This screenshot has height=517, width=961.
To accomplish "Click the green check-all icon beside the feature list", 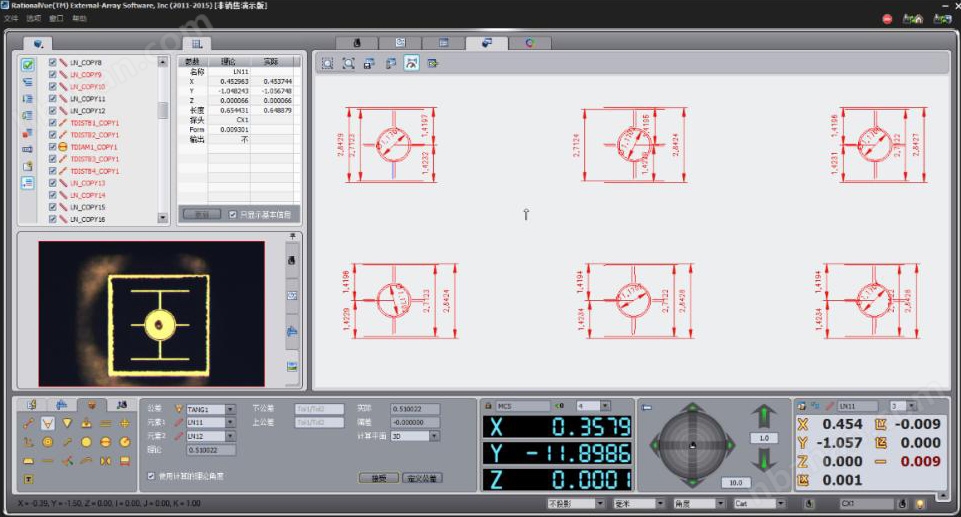I will pos(27,64).
